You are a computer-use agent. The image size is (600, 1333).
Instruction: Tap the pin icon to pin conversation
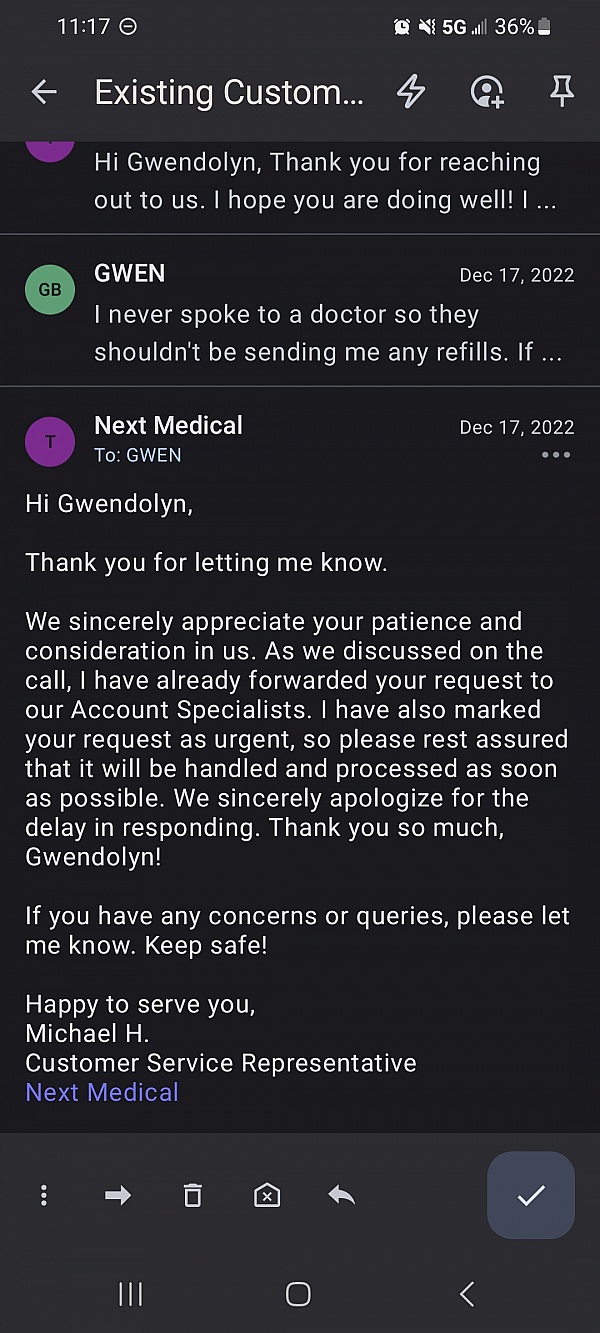click(x=561, y=92)
